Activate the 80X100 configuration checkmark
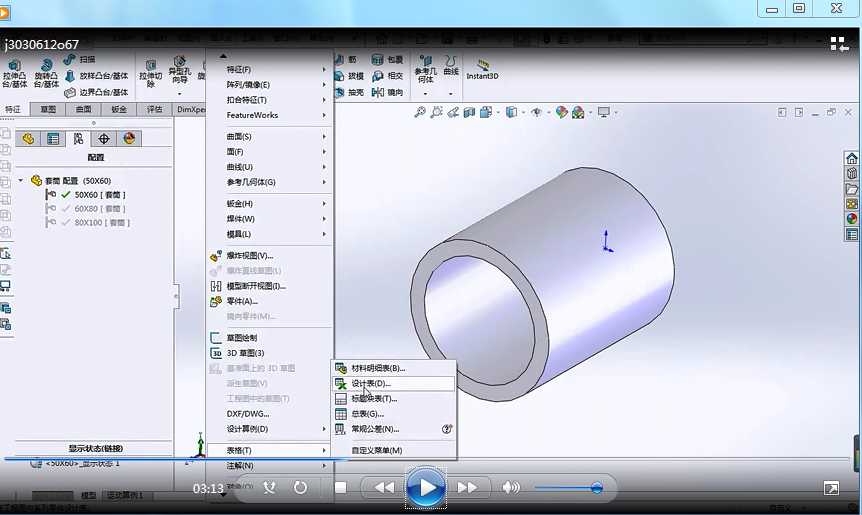 pos(66,223)
